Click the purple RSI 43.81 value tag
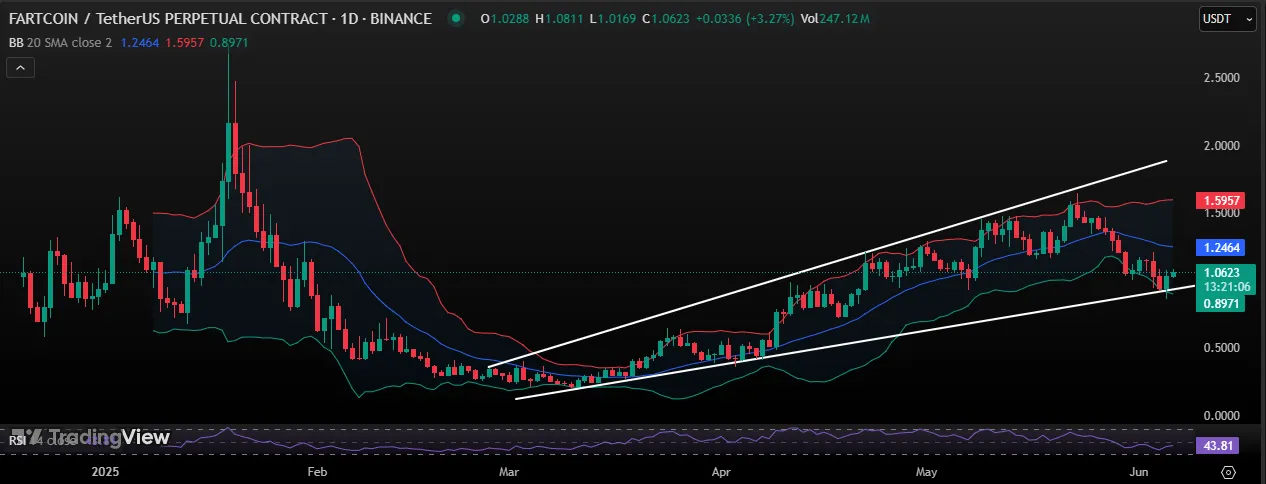 [x=1219, y=445]
